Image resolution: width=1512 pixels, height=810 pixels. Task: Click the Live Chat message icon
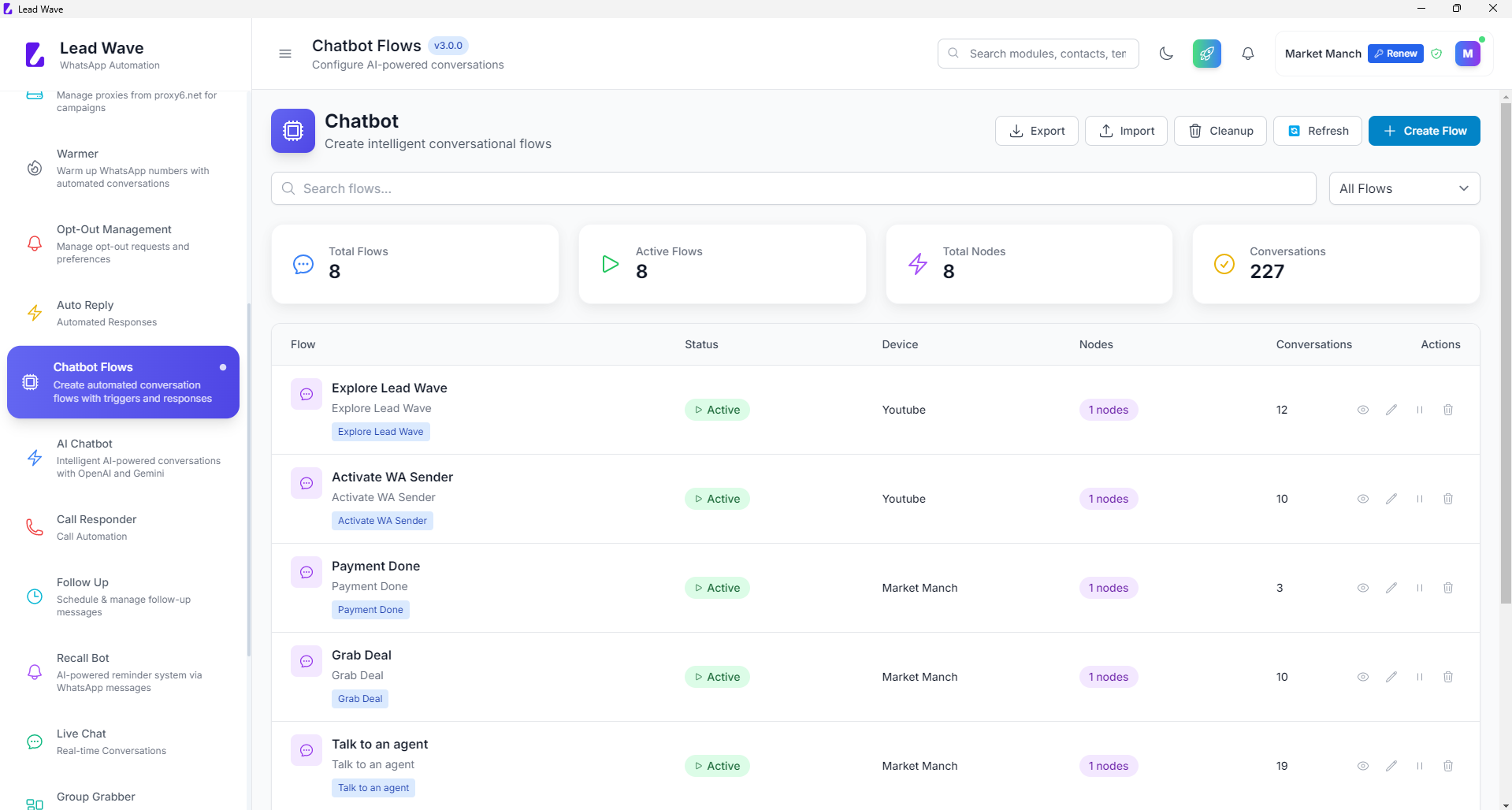pos(35,741)
